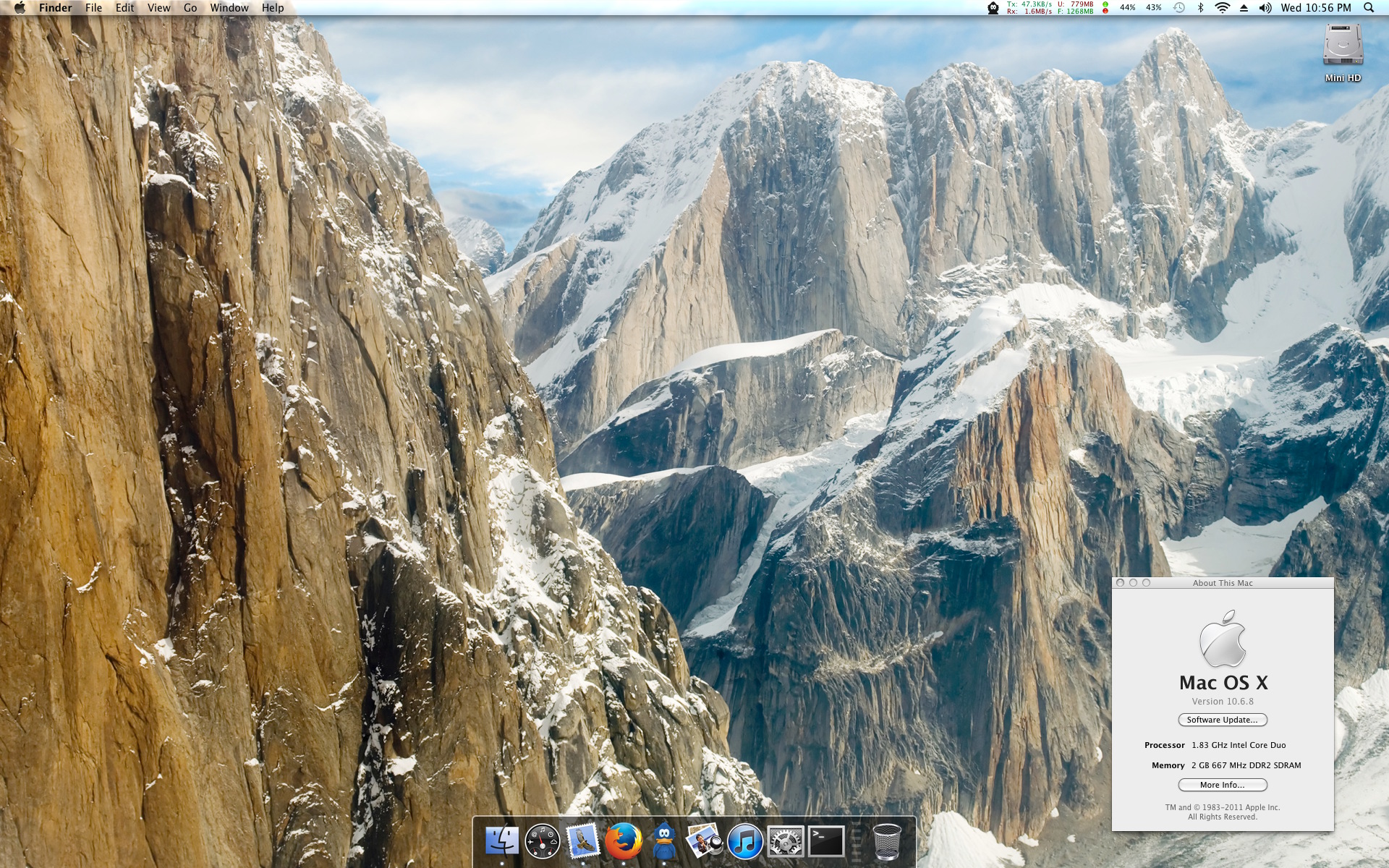This screenshot has height=868, width=1389.
Task: Launch Terminal from the Dock
Action: click(x=825, y=842)
